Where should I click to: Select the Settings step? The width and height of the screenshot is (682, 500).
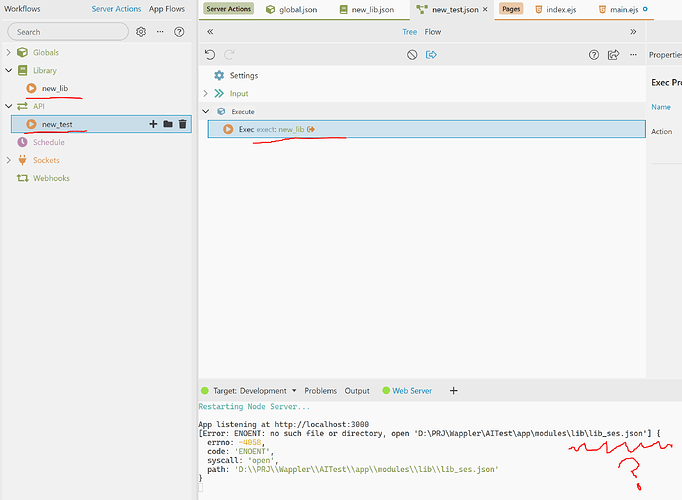(x=244, y=76)
